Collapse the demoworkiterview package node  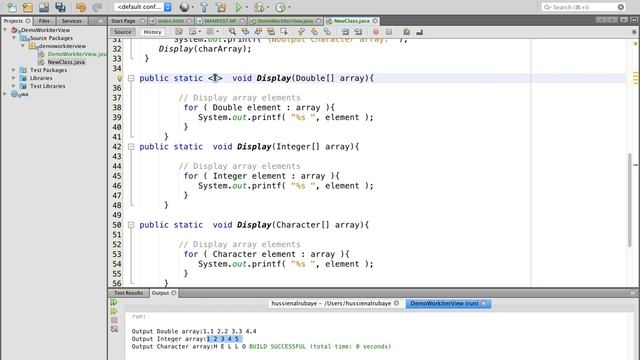[23, 46]
